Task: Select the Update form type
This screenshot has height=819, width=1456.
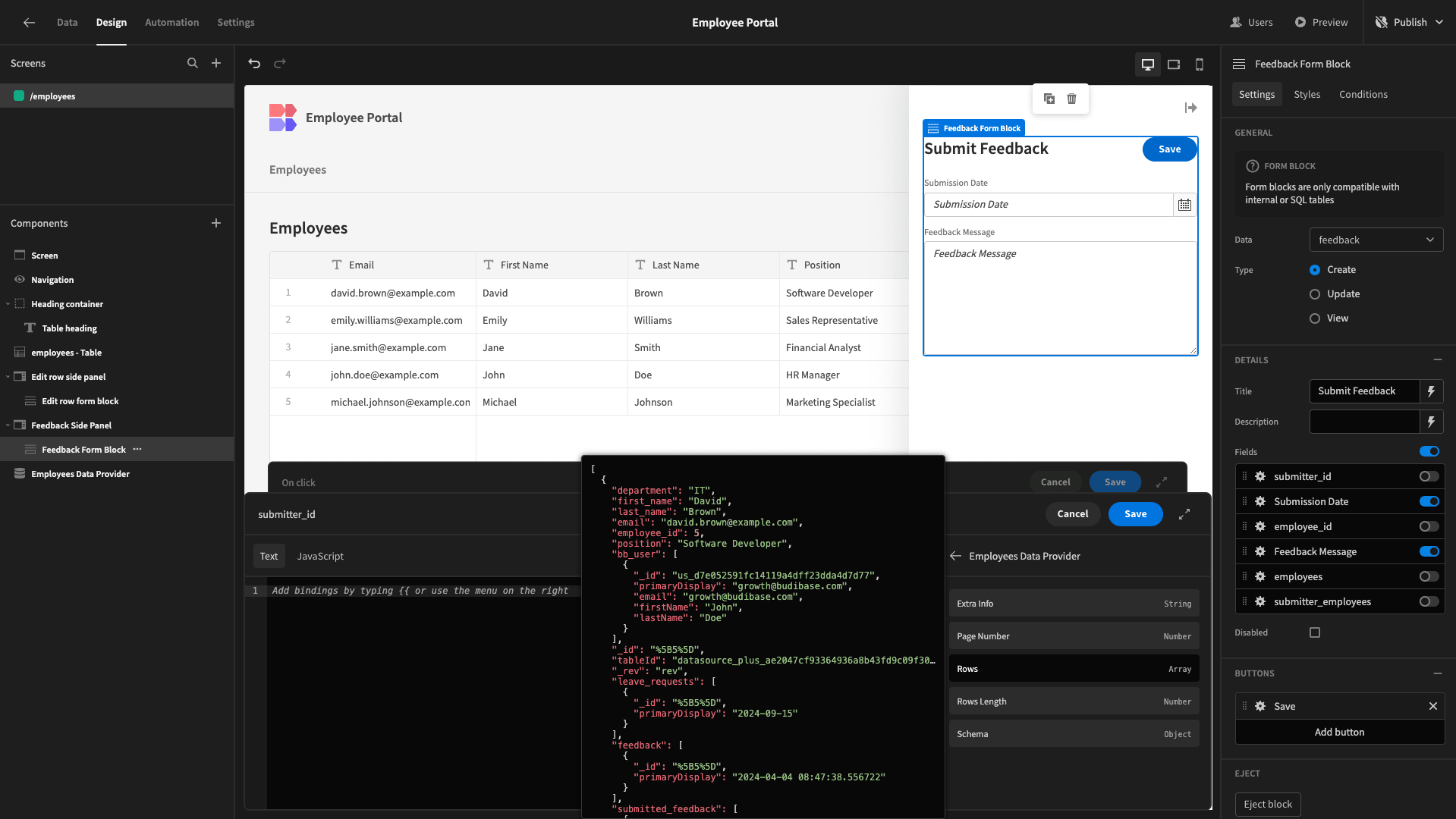Action: tap(1315, 294)
